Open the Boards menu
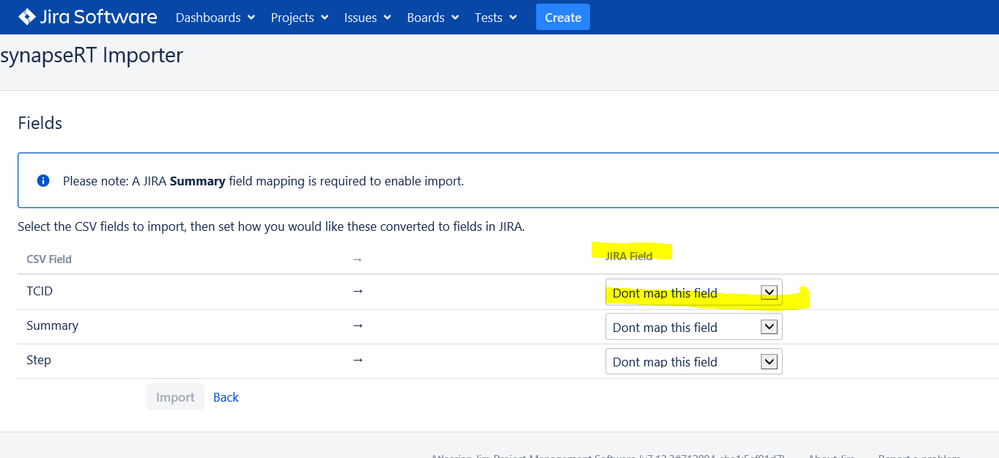Screen dimensions: 999x458 433,18
